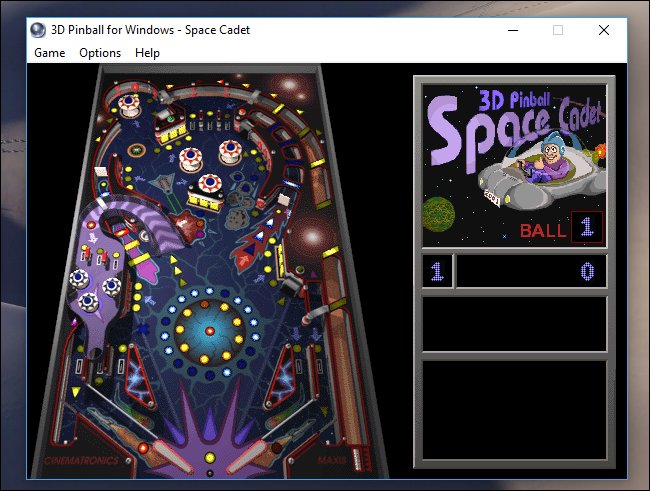This screenshot has width=650, height=491.
Task: Click the pinball app icon in title bar
Action: coord(38,30)
